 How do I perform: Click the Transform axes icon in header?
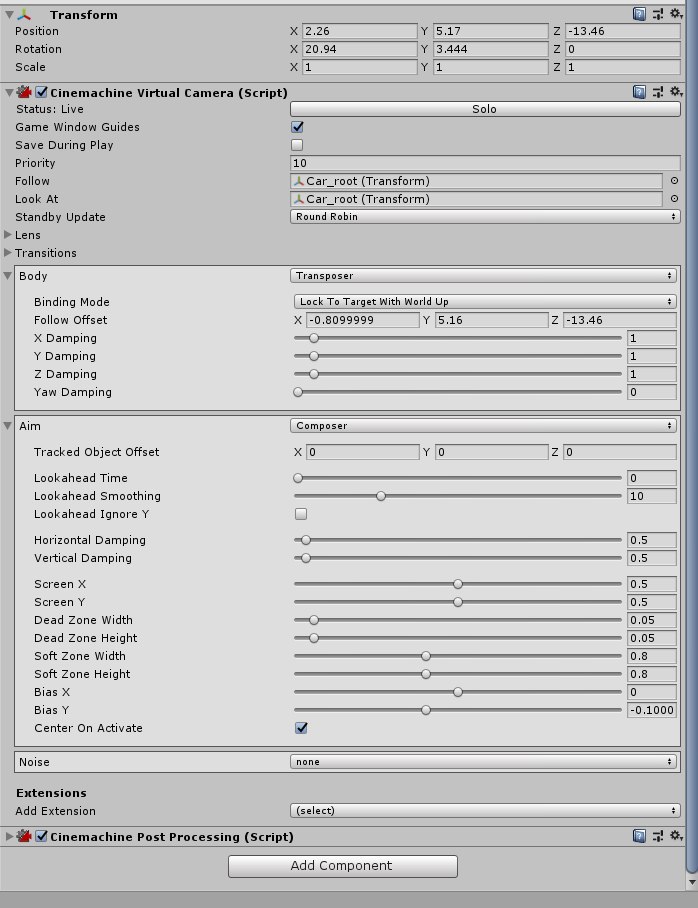tap(24, 14)
